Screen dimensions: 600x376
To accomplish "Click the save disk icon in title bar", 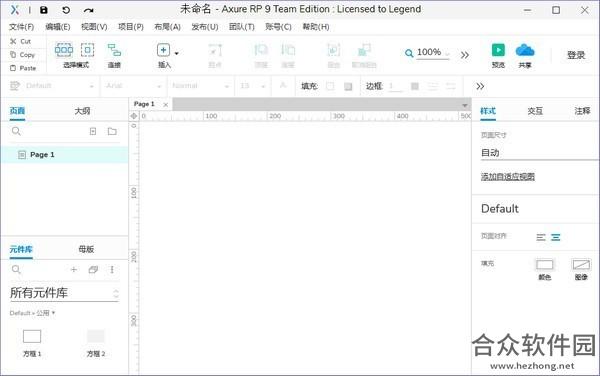I will [x=44, y=10].
